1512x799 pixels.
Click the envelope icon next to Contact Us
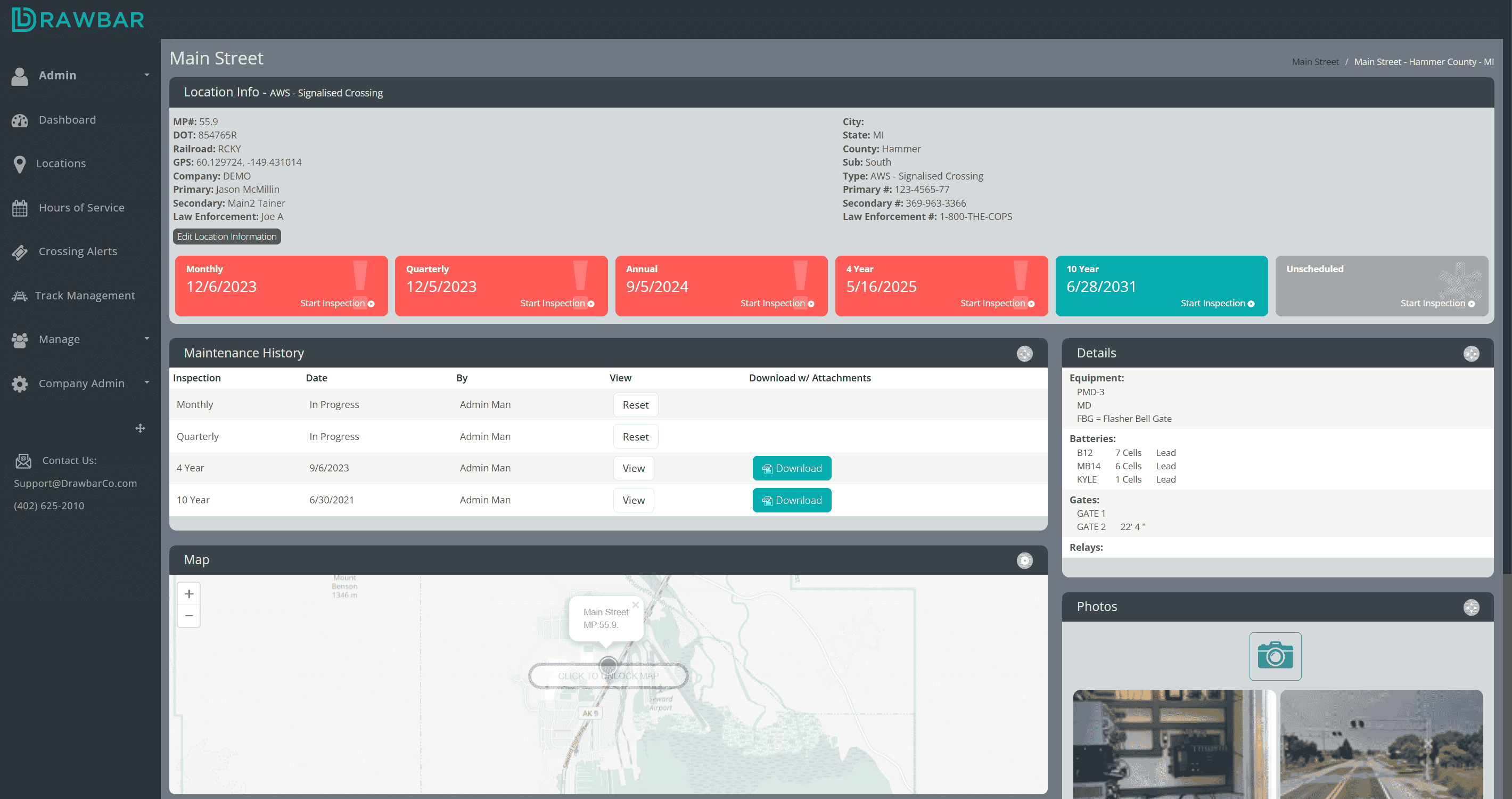[22, 461]
